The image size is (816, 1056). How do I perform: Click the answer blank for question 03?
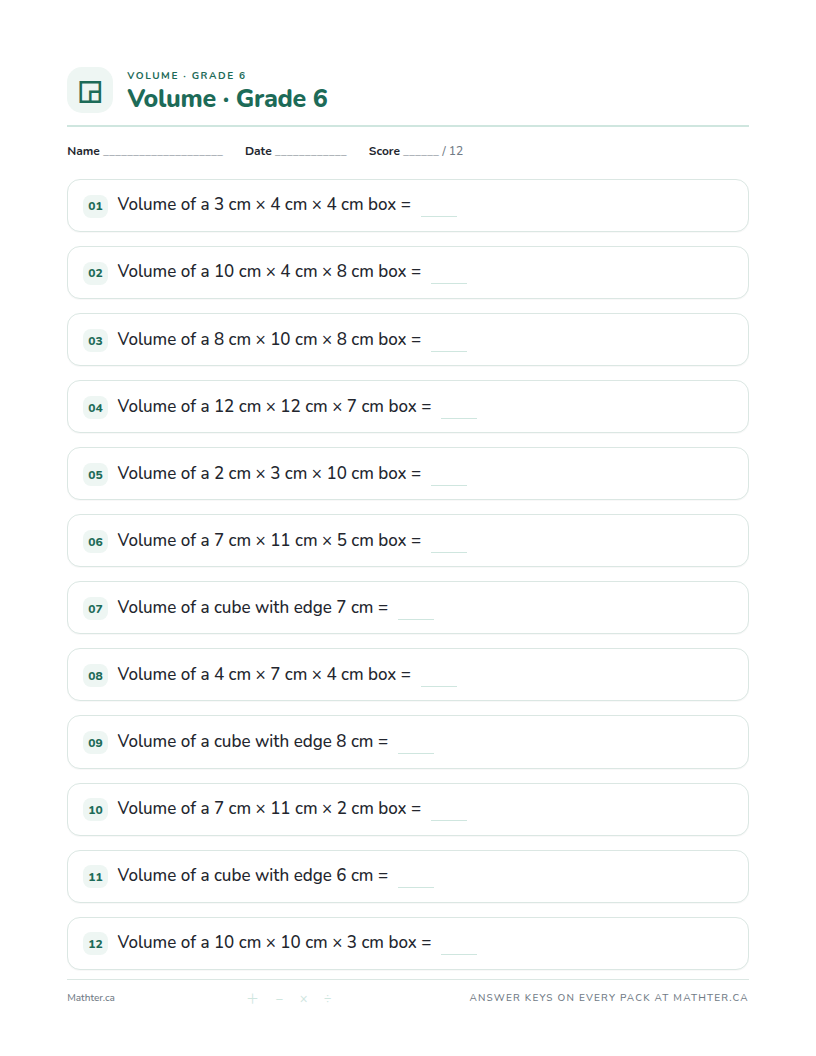(x=449, y=341)
